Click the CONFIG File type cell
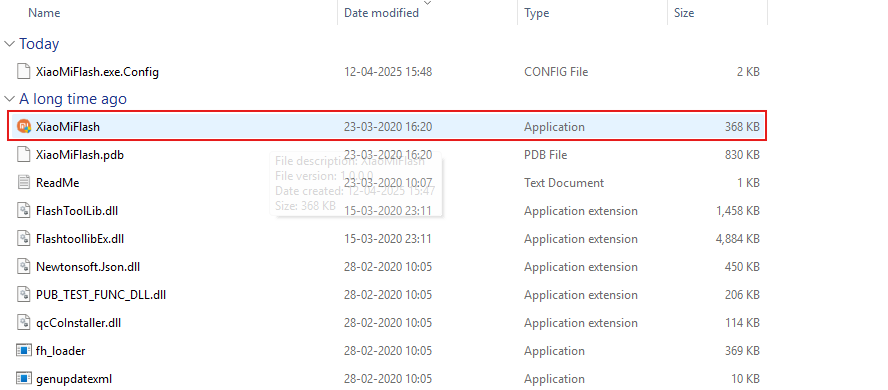 tap(556, 72)
